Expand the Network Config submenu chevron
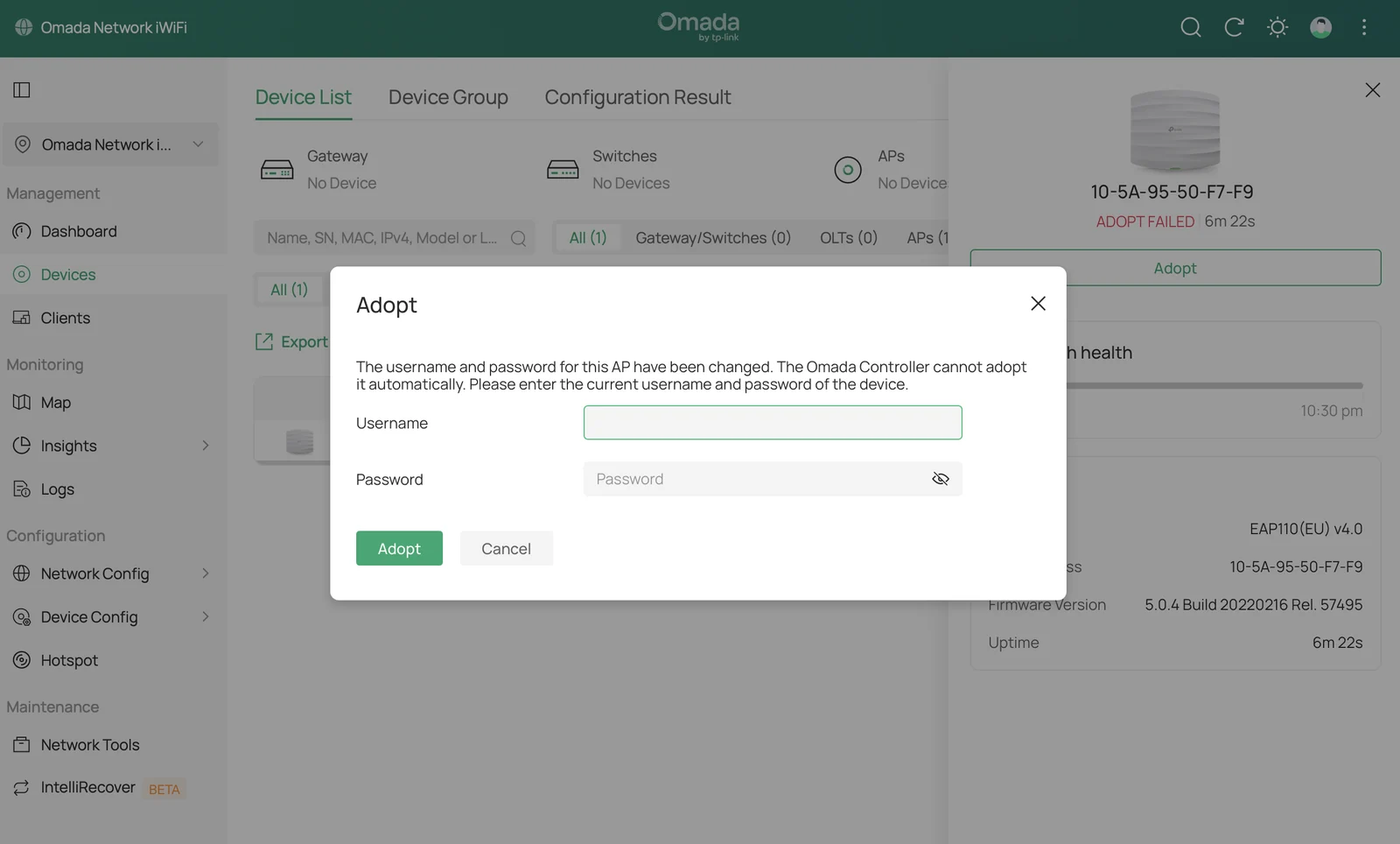 pyautogui.click(x=206, y=573)
